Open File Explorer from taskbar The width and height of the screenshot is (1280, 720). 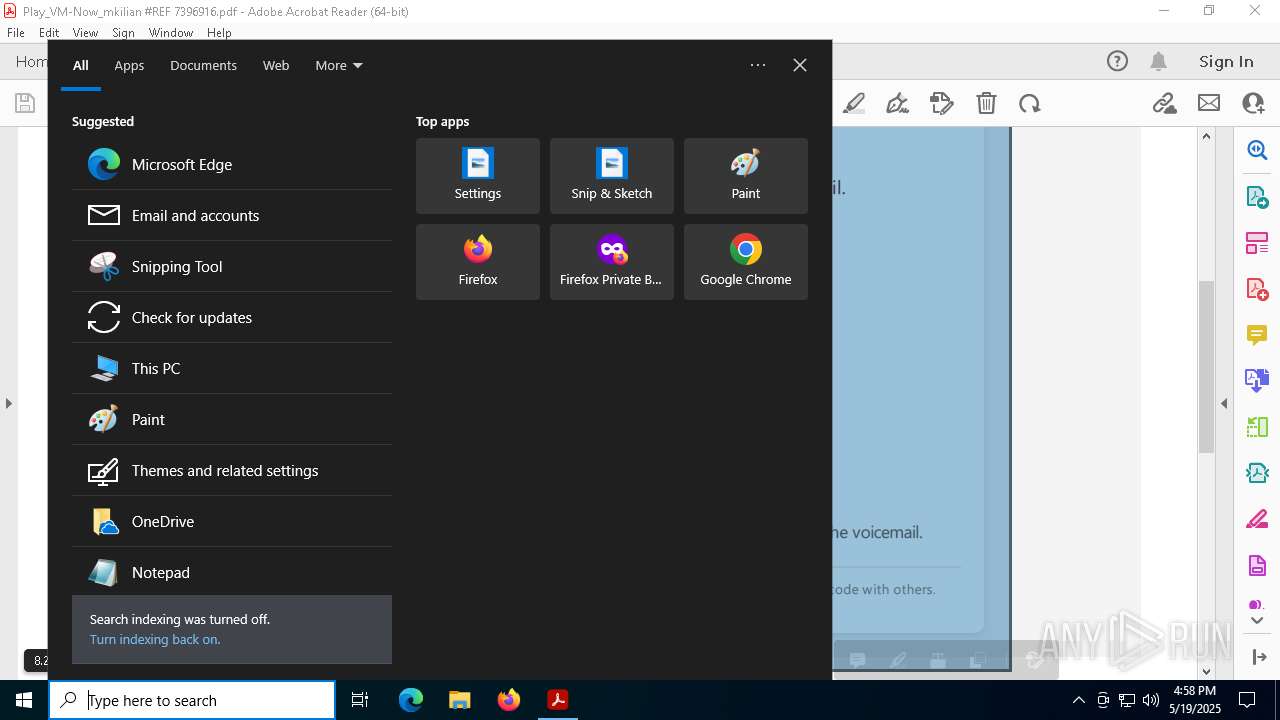coord(460,700)
